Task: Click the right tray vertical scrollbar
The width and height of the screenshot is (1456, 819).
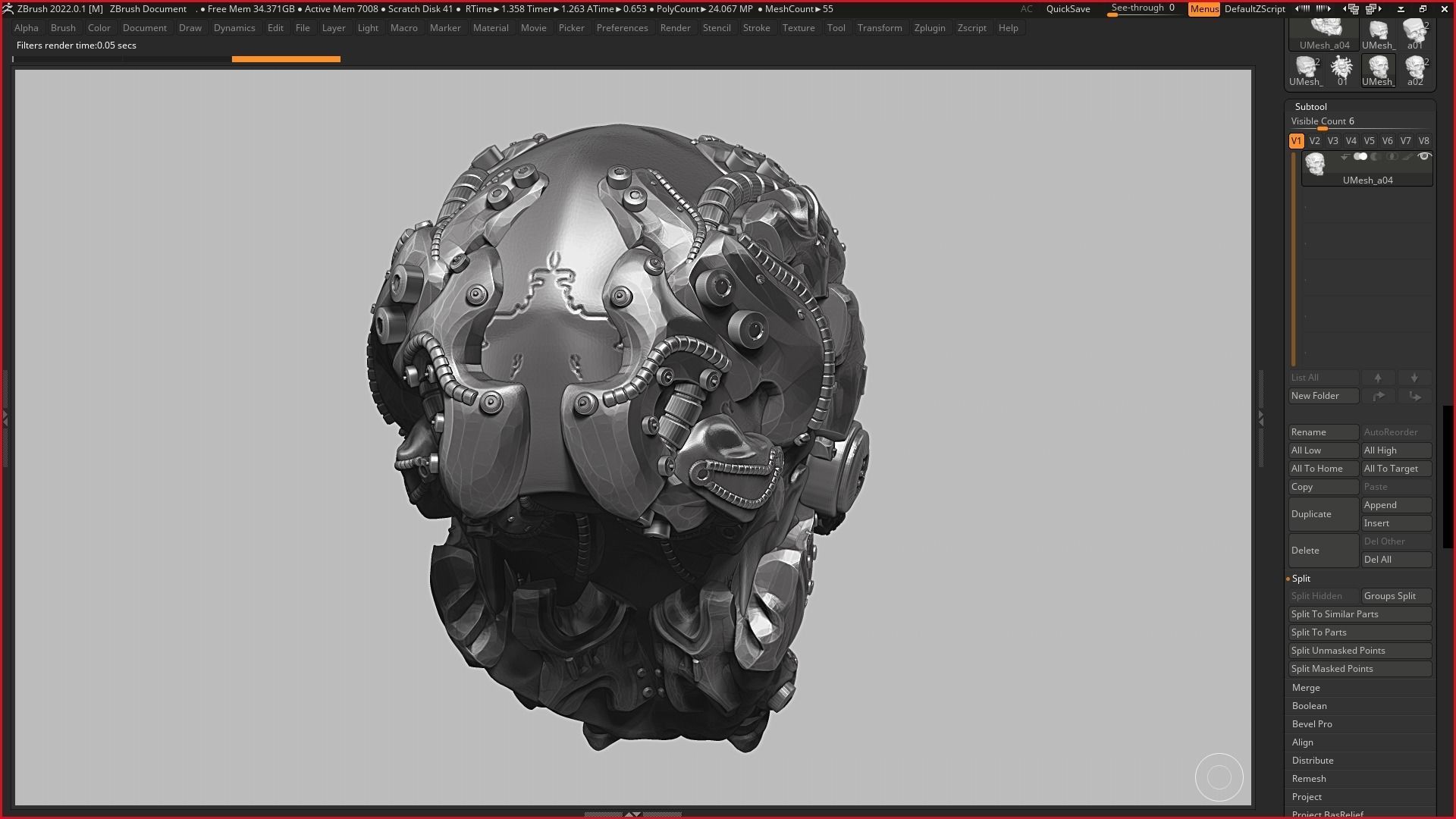Action: coord(1448,477)
